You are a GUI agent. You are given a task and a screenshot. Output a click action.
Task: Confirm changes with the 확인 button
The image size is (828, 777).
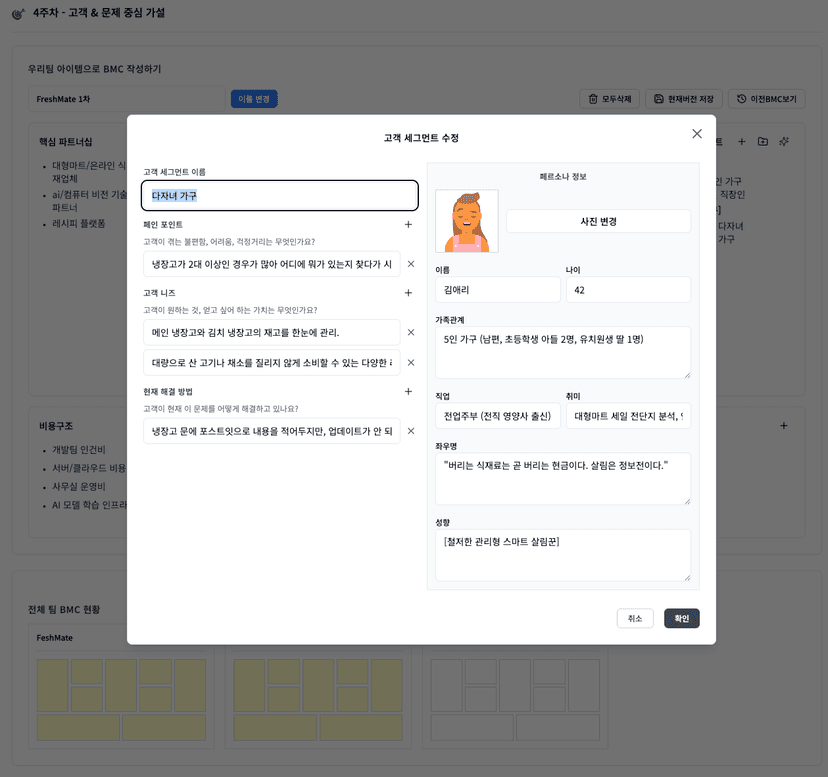point(682,618)
